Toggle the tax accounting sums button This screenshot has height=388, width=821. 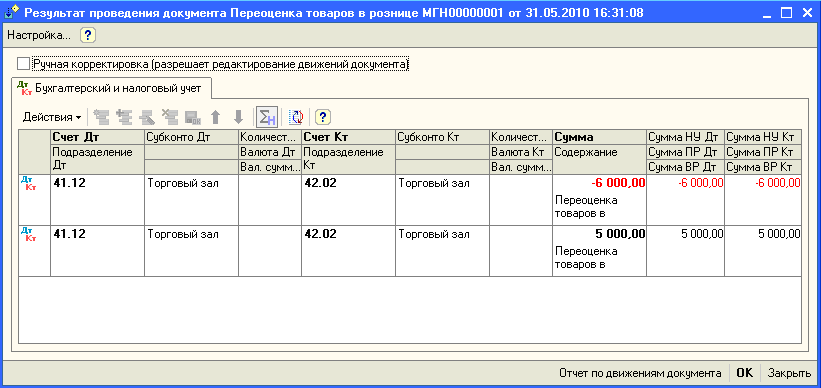[x=266, y=117]
